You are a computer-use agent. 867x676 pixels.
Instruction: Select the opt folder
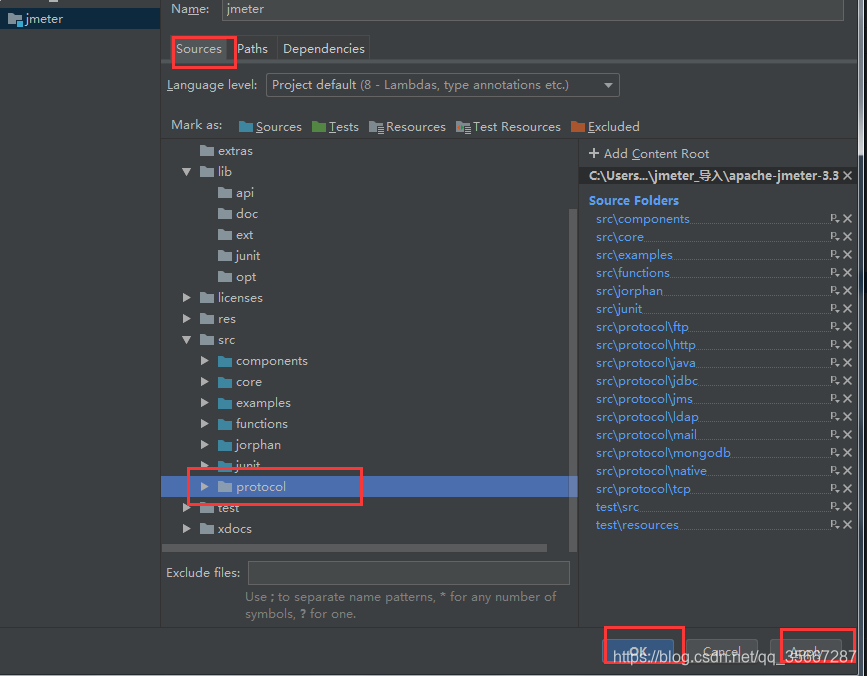click(237, 277)
